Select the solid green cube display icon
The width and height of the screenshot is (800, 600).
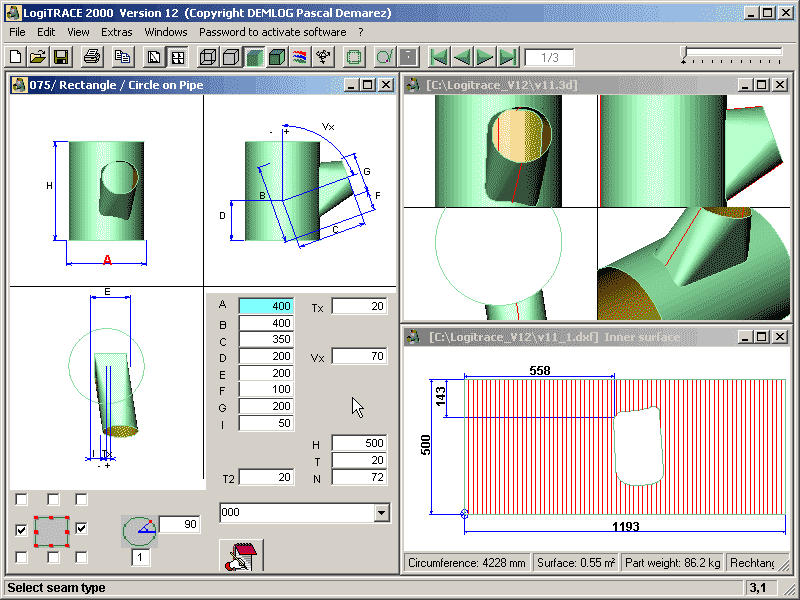tap(277, 57)
